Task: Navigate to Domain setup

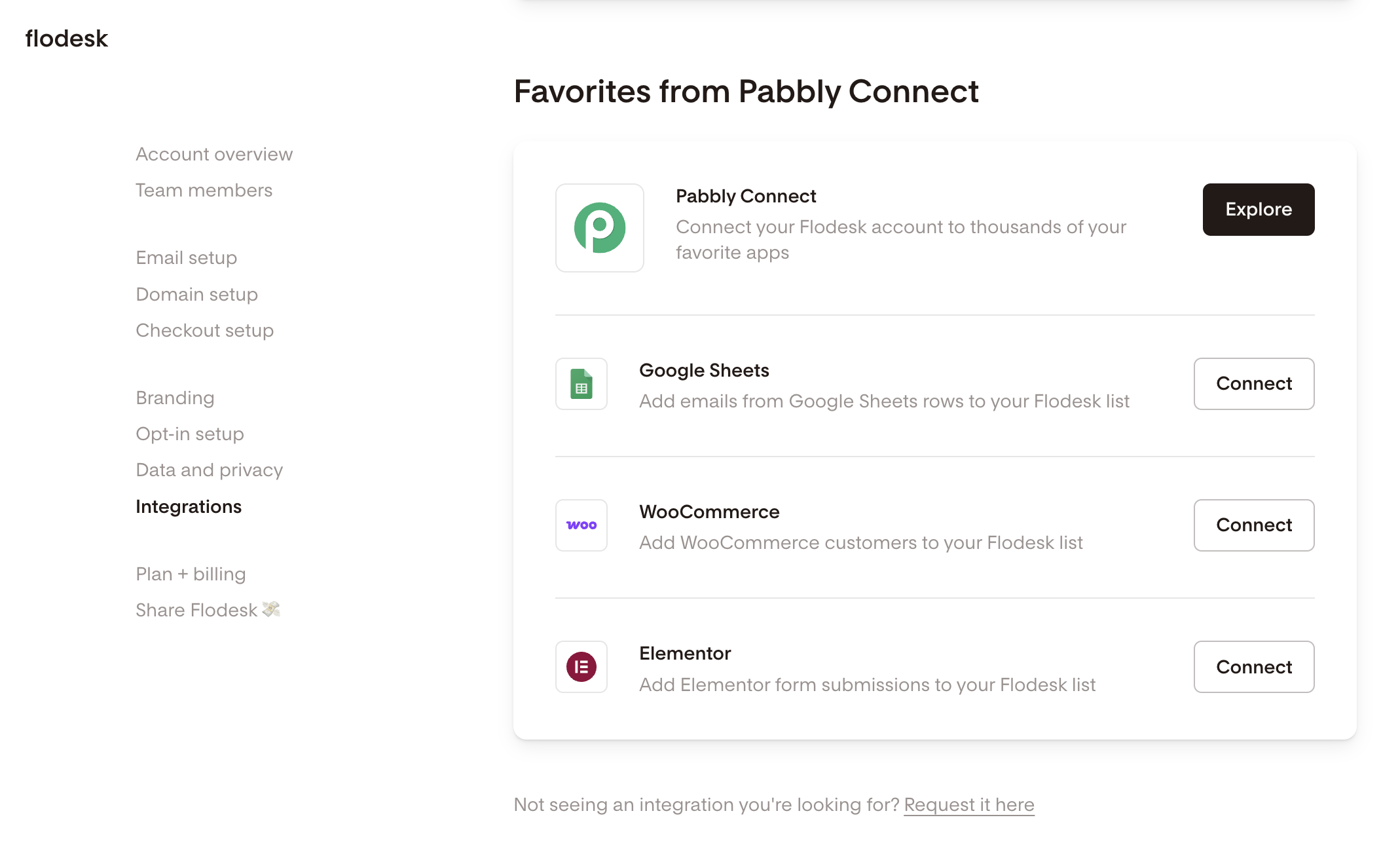Action: pos(196,294)
